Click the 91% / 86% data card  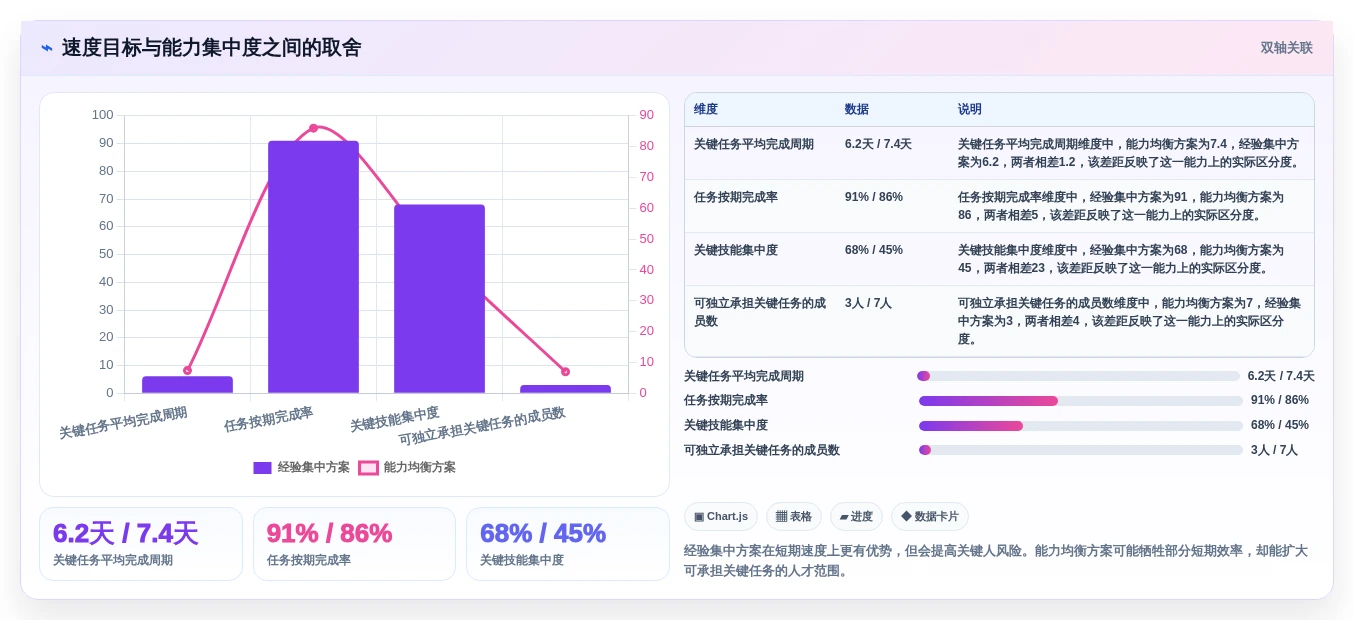click(x=354, y=544)
